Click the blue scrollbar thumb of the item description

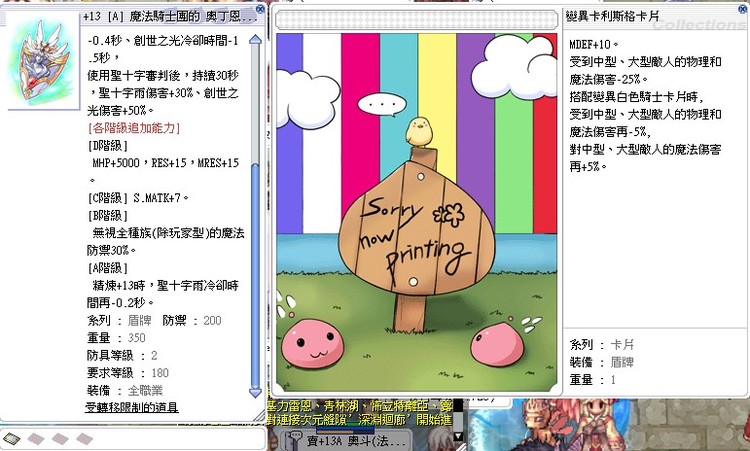tap(255, 275)
